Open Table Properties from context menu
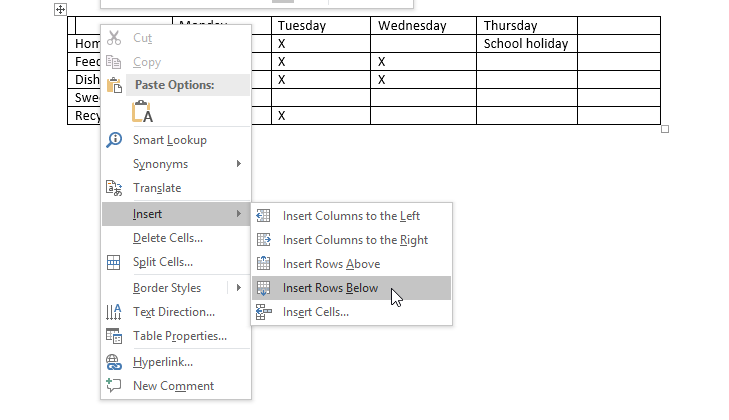 (x=180, y=337)
